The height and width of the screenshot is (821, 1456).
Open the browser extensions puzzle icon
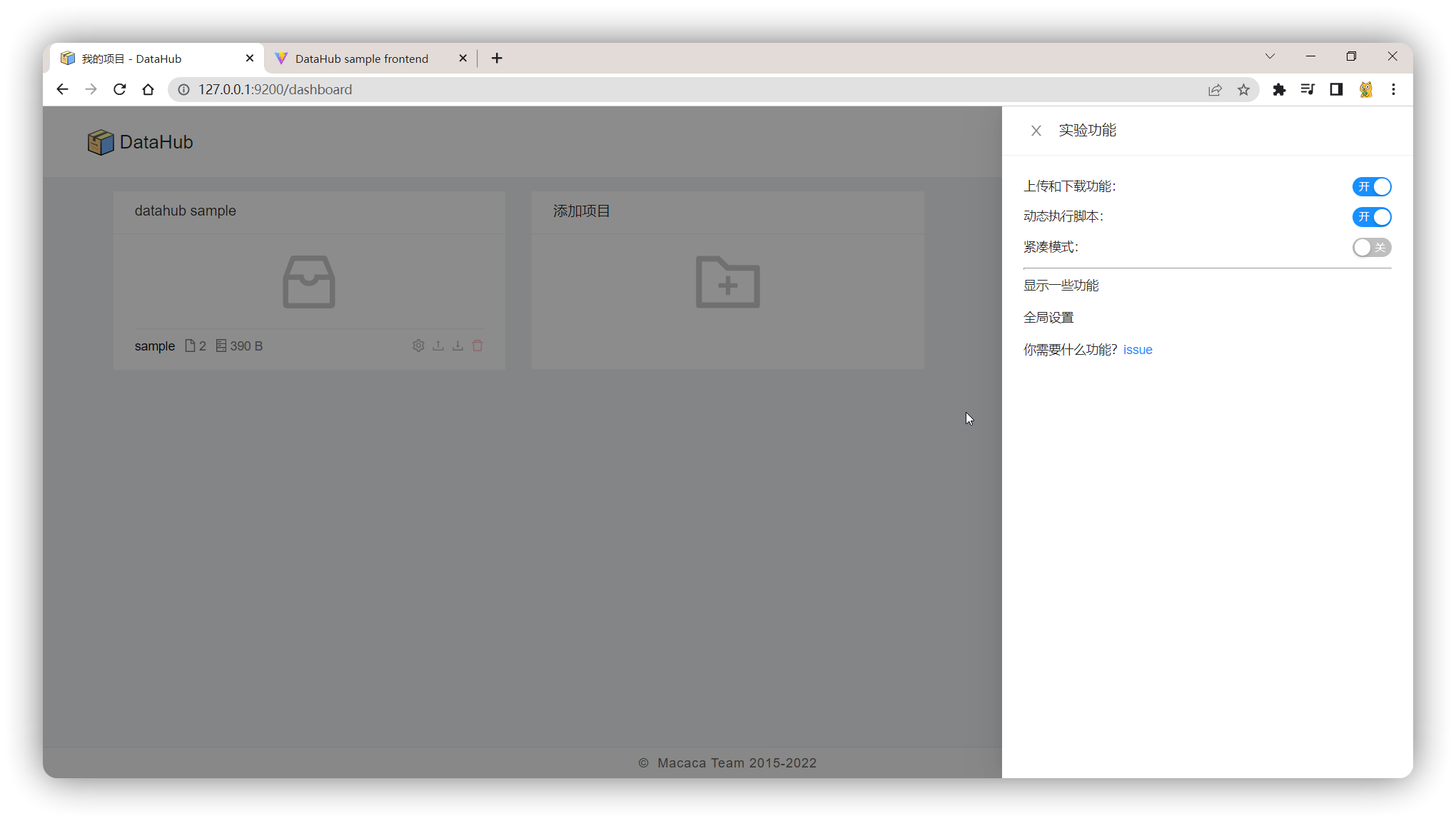click(1278, 89)
